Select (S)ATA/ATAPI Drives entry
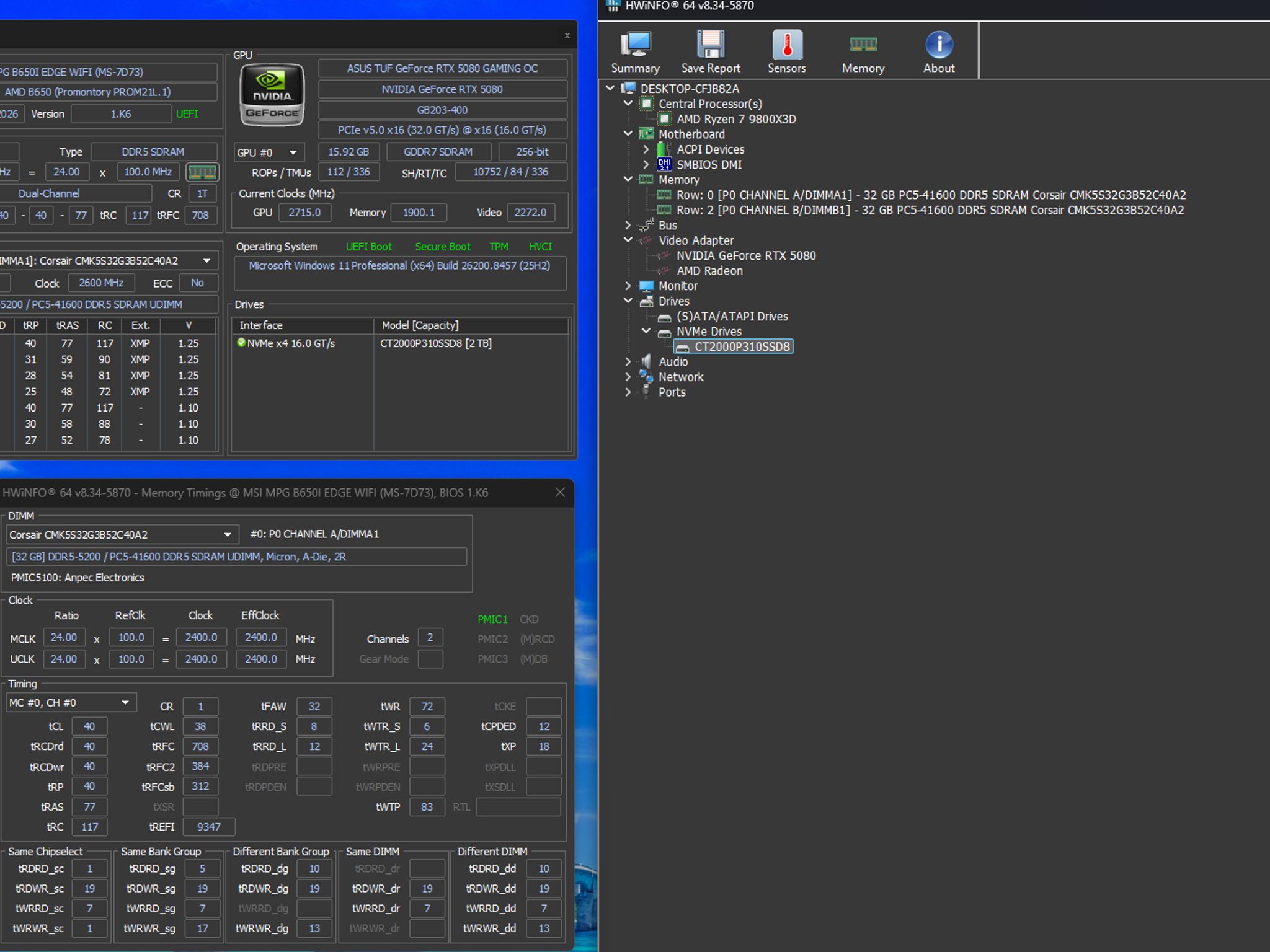Image resolution: width=1270 pixels, height=952 pixels. point(732,316)
